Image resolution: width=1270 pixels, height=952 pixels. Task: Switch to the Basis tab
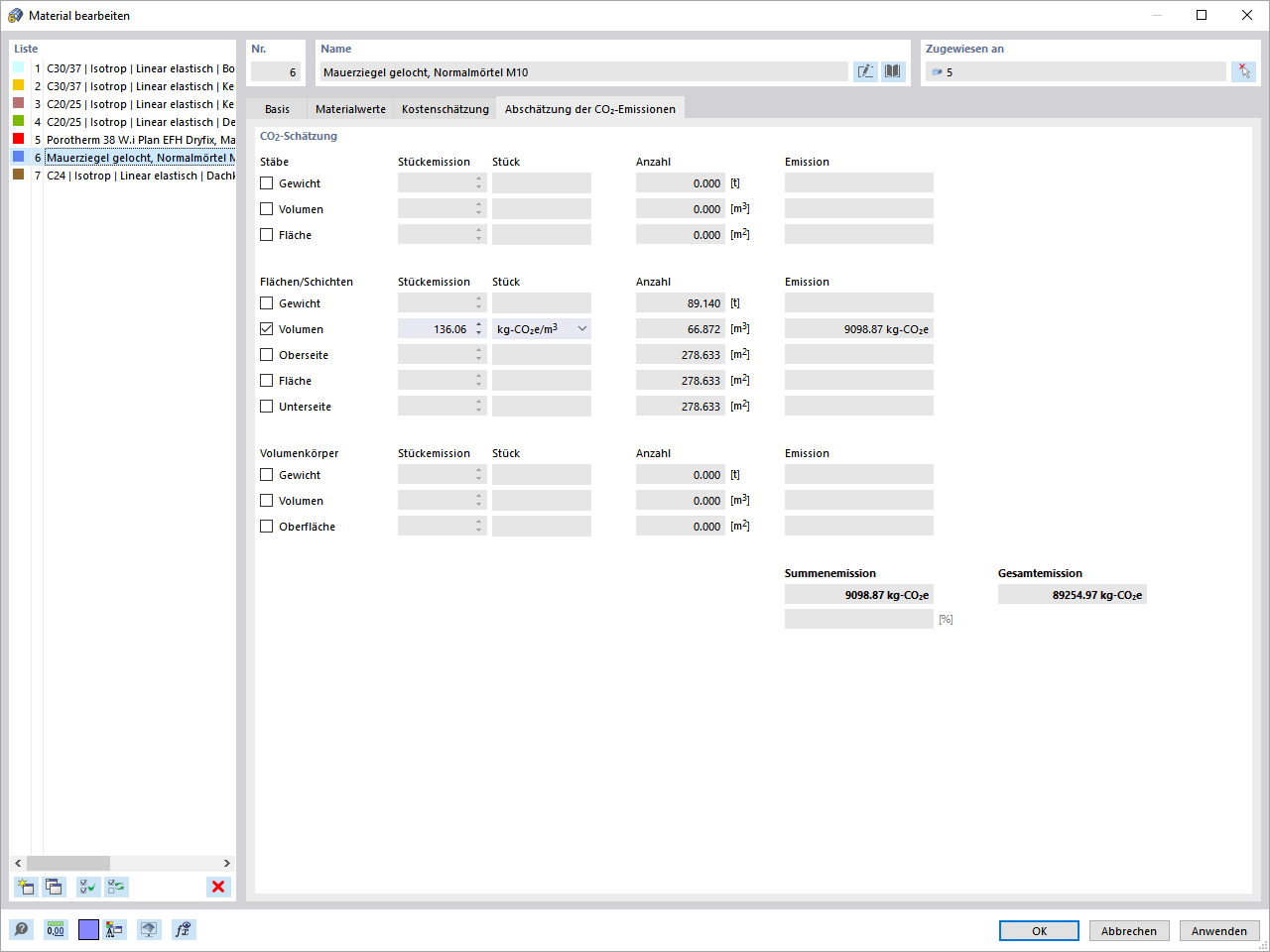278,109
